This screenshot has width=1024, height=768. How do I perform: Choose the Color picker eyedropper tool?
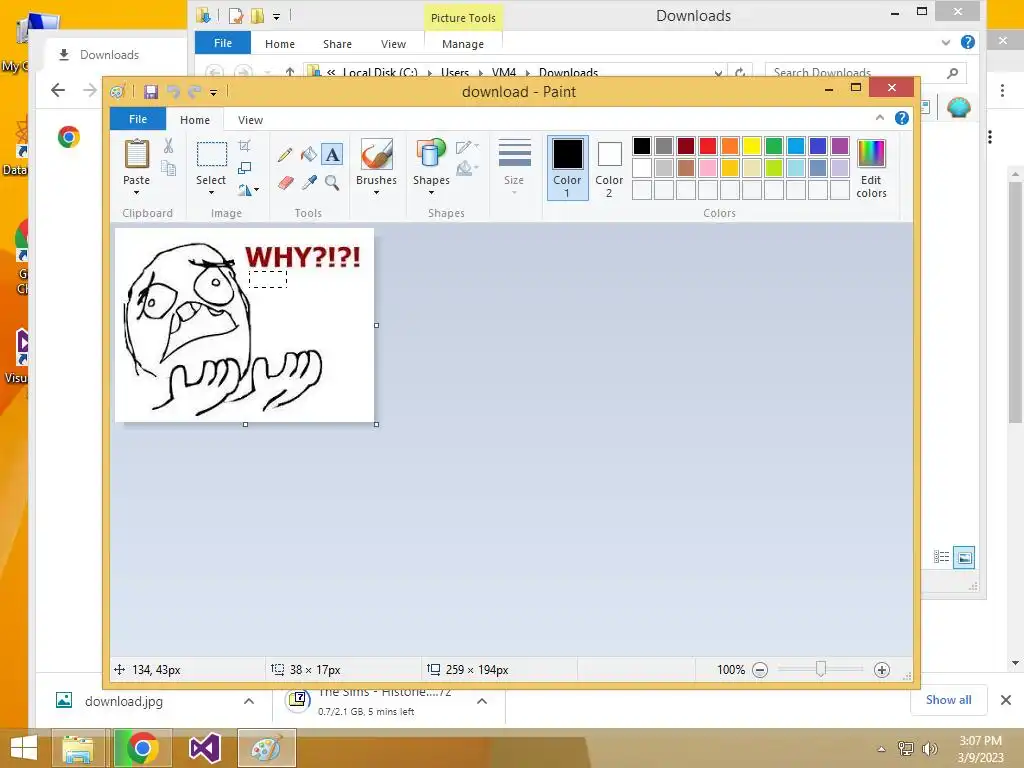(309, 182)
